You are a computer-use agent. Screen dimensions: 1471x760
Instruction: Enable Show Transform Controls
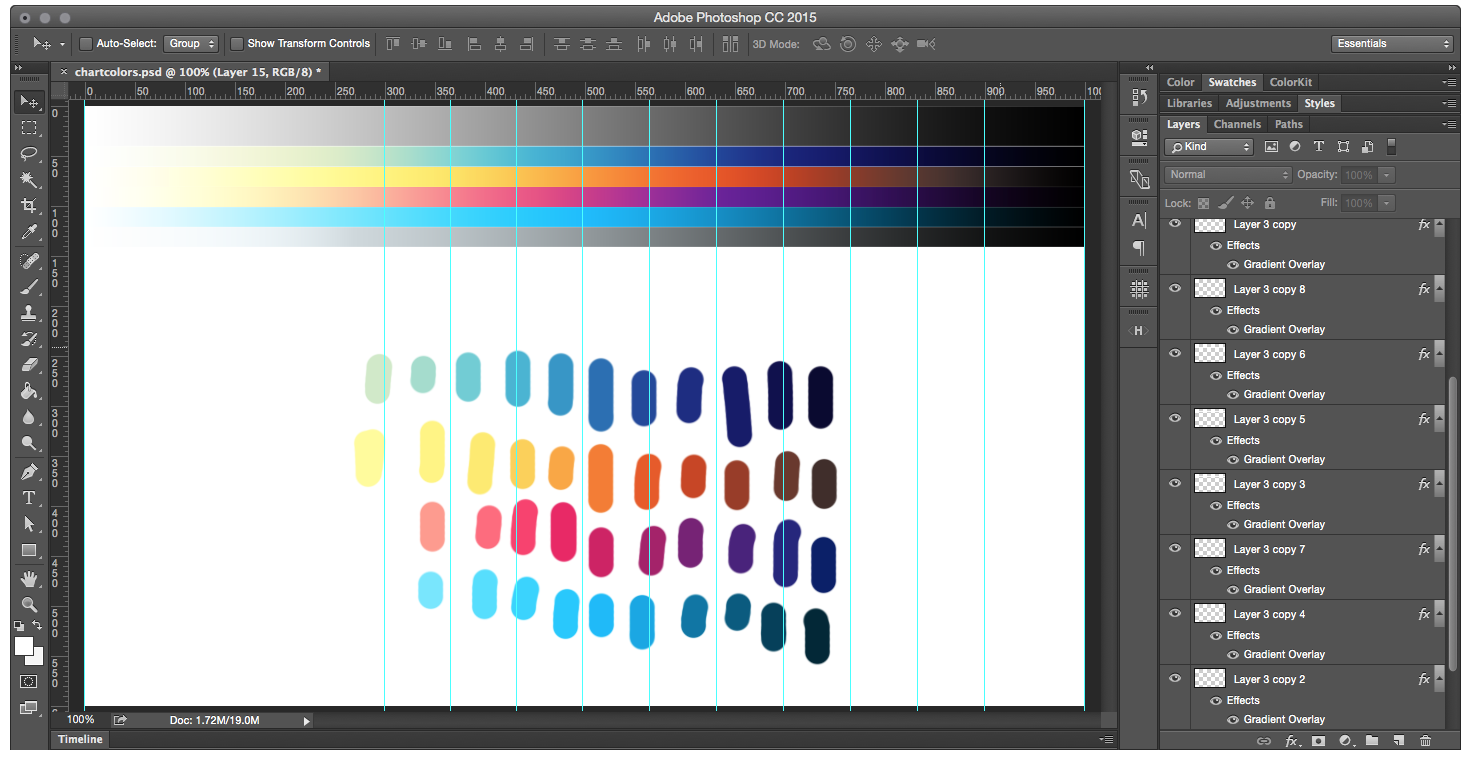click(237, 43)
